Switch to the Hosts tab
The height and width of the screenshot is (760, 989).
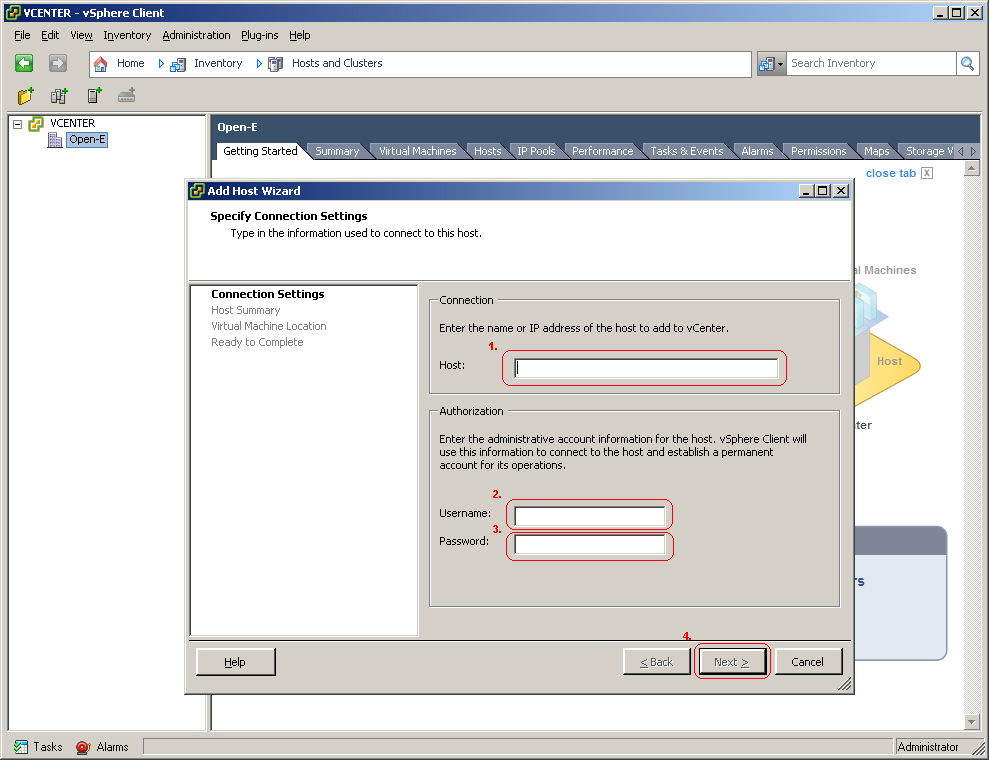pyautogui.click(x=488, y=151)
